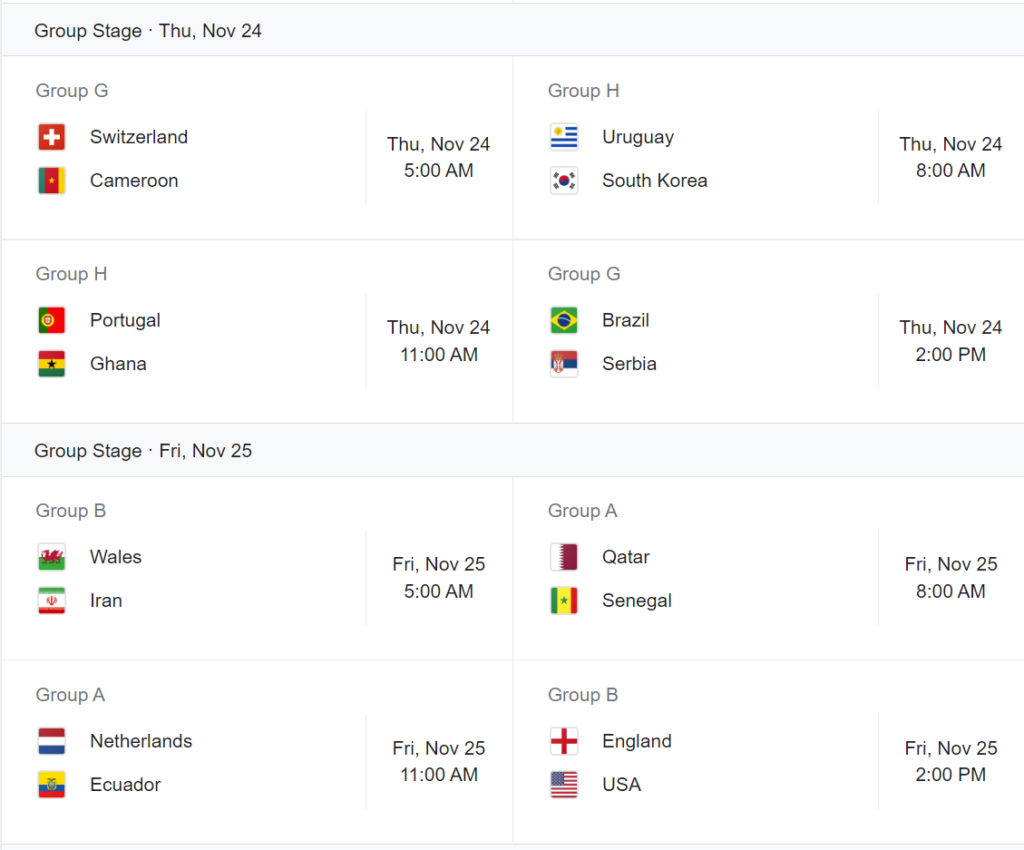Click the Portugal flag icon
The height and width of the screenshot is (850, 1024).
pyautogui.click(x=52, y=320)
